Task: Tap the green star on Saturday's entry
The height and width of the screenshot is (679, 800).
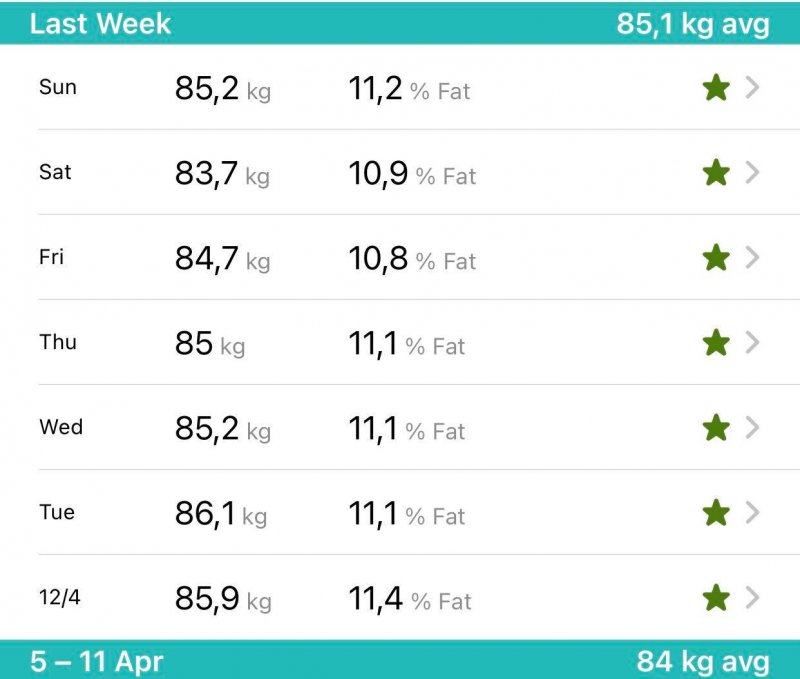Action: tap(716, 172)
